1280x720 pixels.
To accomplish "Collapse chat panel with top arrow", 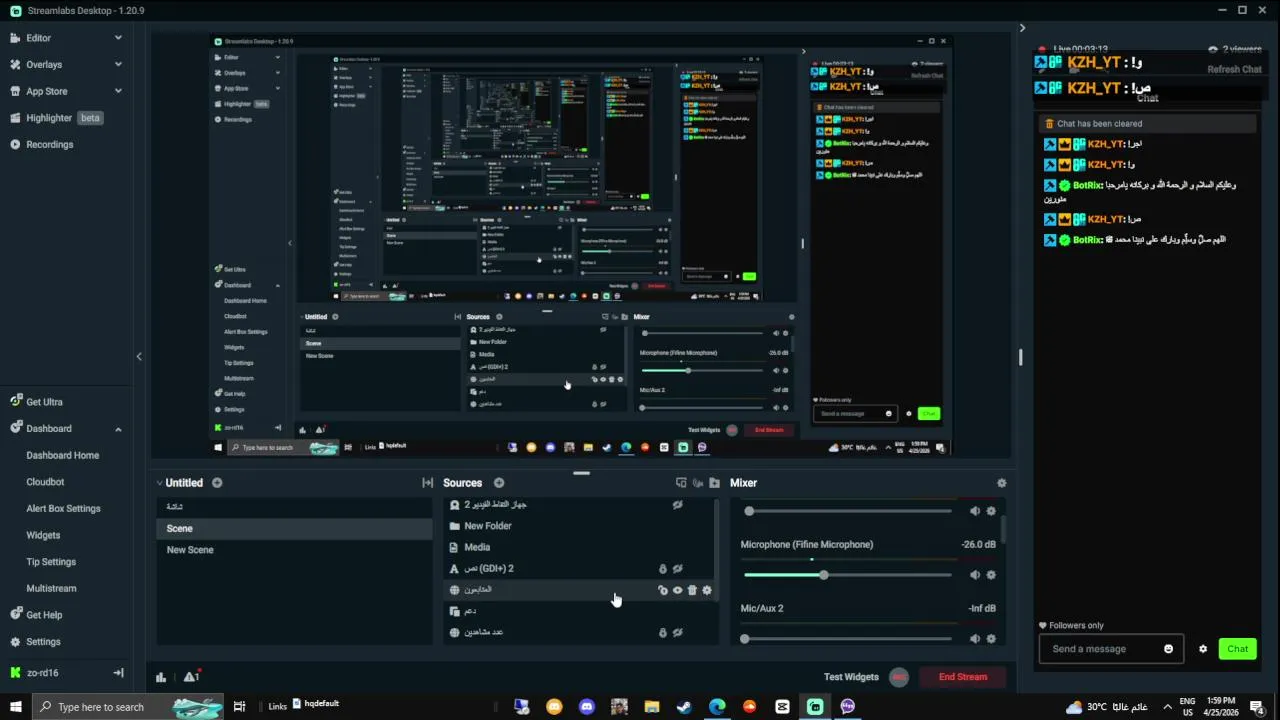I will [1022, 28].
